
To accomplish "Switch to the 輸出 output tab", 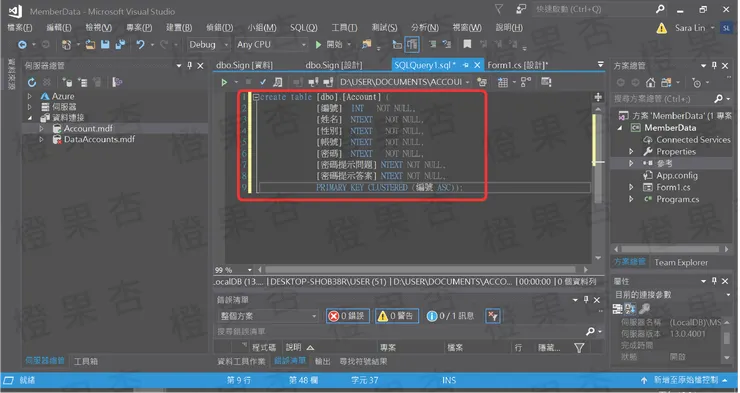I will pyautogui.click(x=323, y=361).
